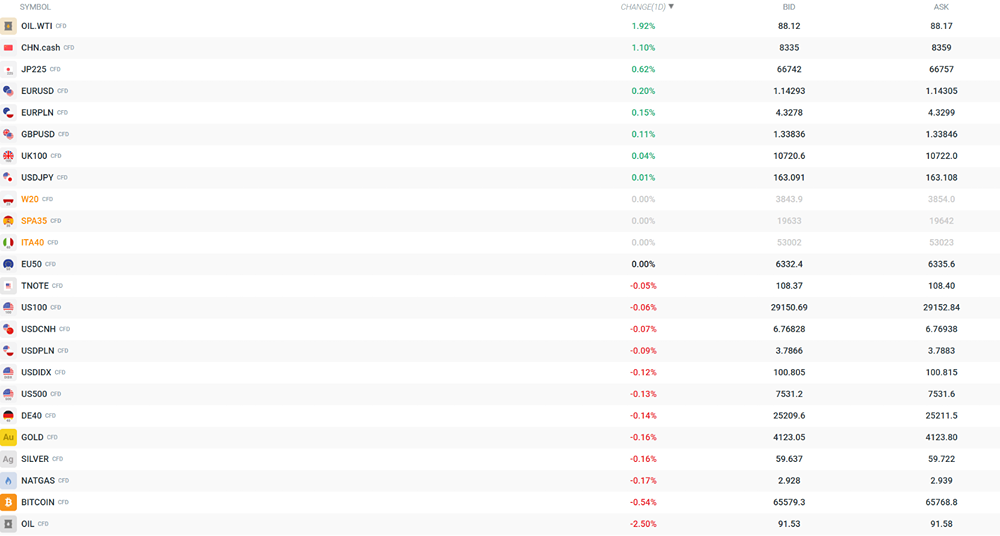
Task: Click the orange BITCOIN icon
Action: tap(8, 502)
